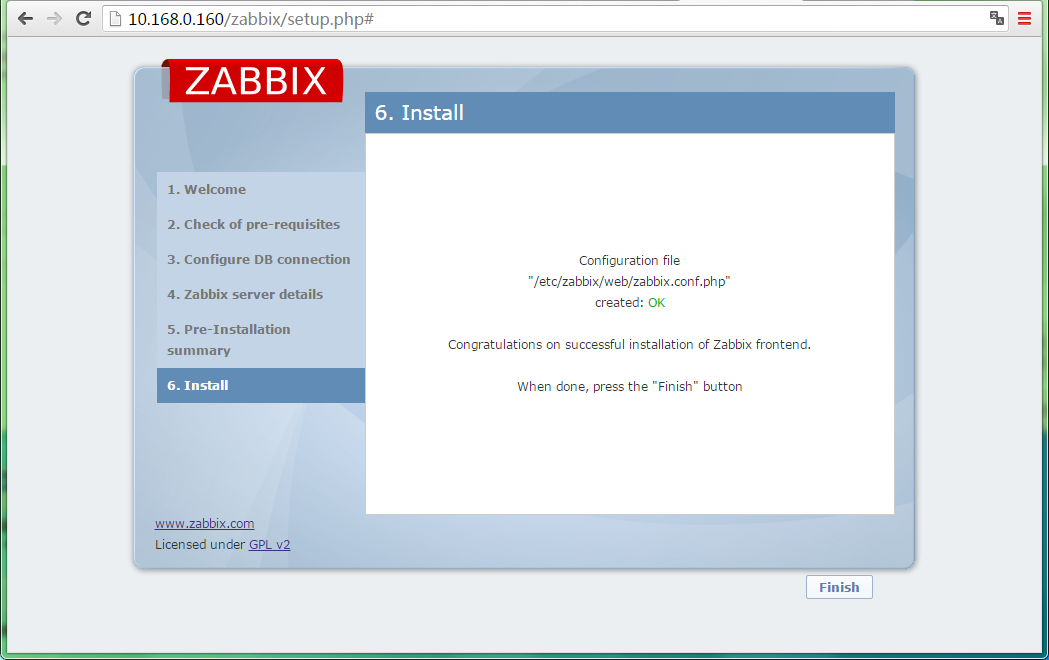Open the www.zabbix.com link

tap(205, 524)
